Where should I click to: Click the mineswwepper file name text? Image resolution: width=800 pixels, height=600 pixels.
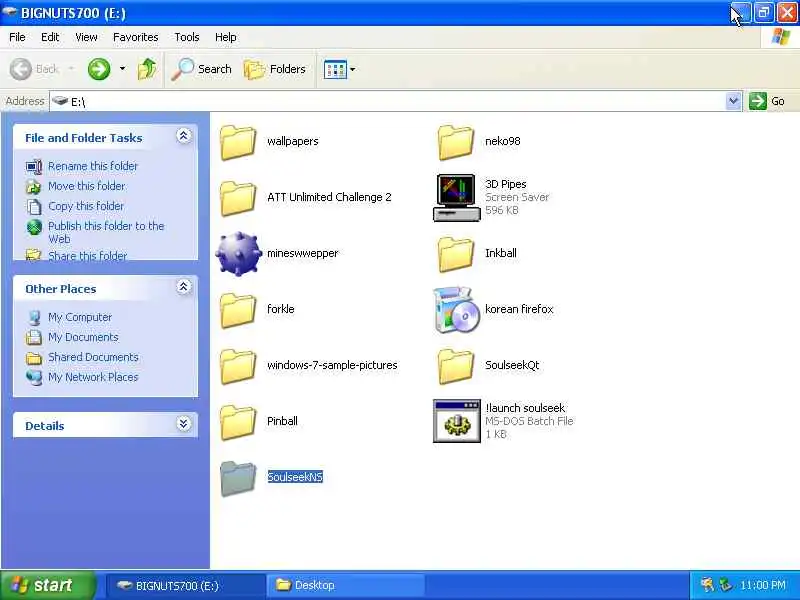(x=303, y=253)
